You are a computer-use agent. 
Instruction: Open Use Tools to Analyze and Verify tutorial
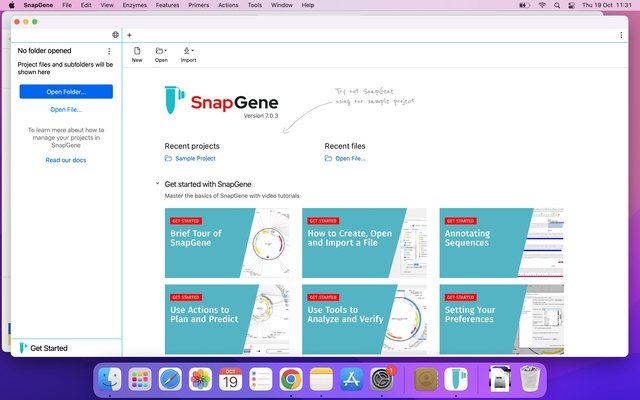point(364,319)
